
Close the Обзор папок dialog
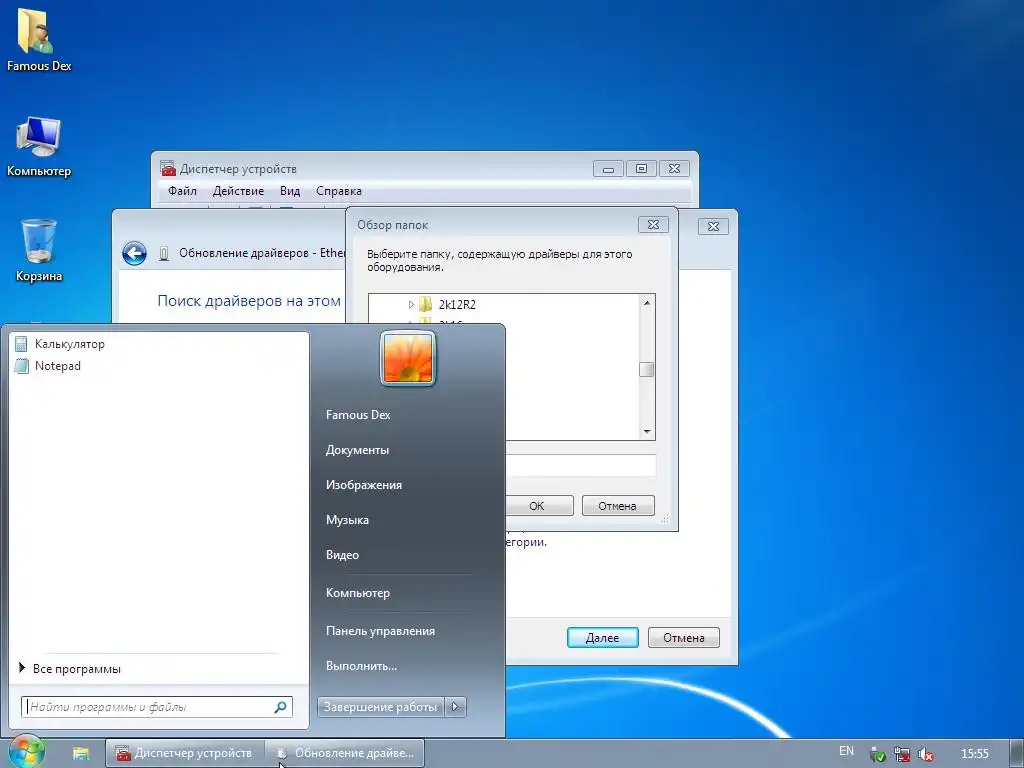[x=653, y=225]
